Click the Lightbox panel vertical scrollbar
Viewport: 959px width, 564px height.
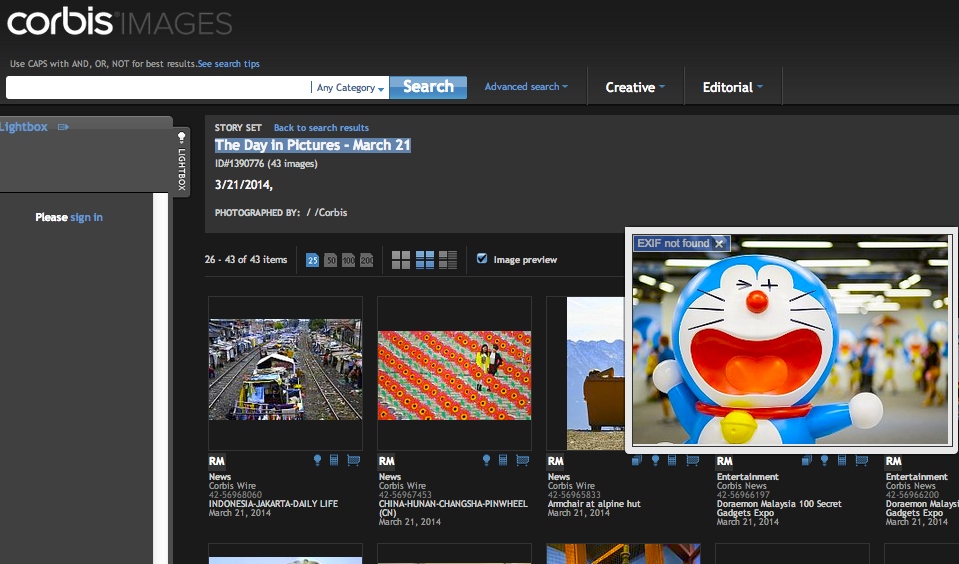click(x=160, y=378)
